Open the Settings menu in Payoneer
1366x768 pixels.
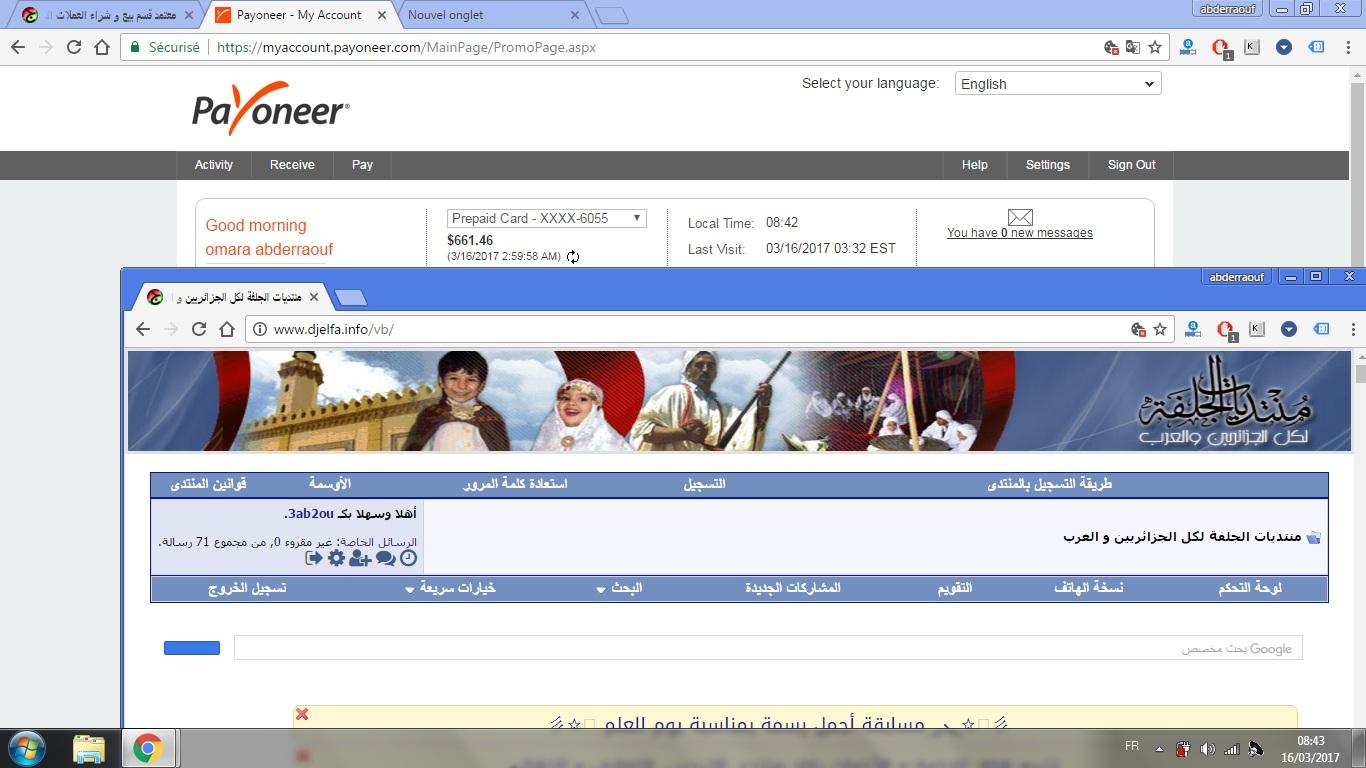(x=1048, y=165)
